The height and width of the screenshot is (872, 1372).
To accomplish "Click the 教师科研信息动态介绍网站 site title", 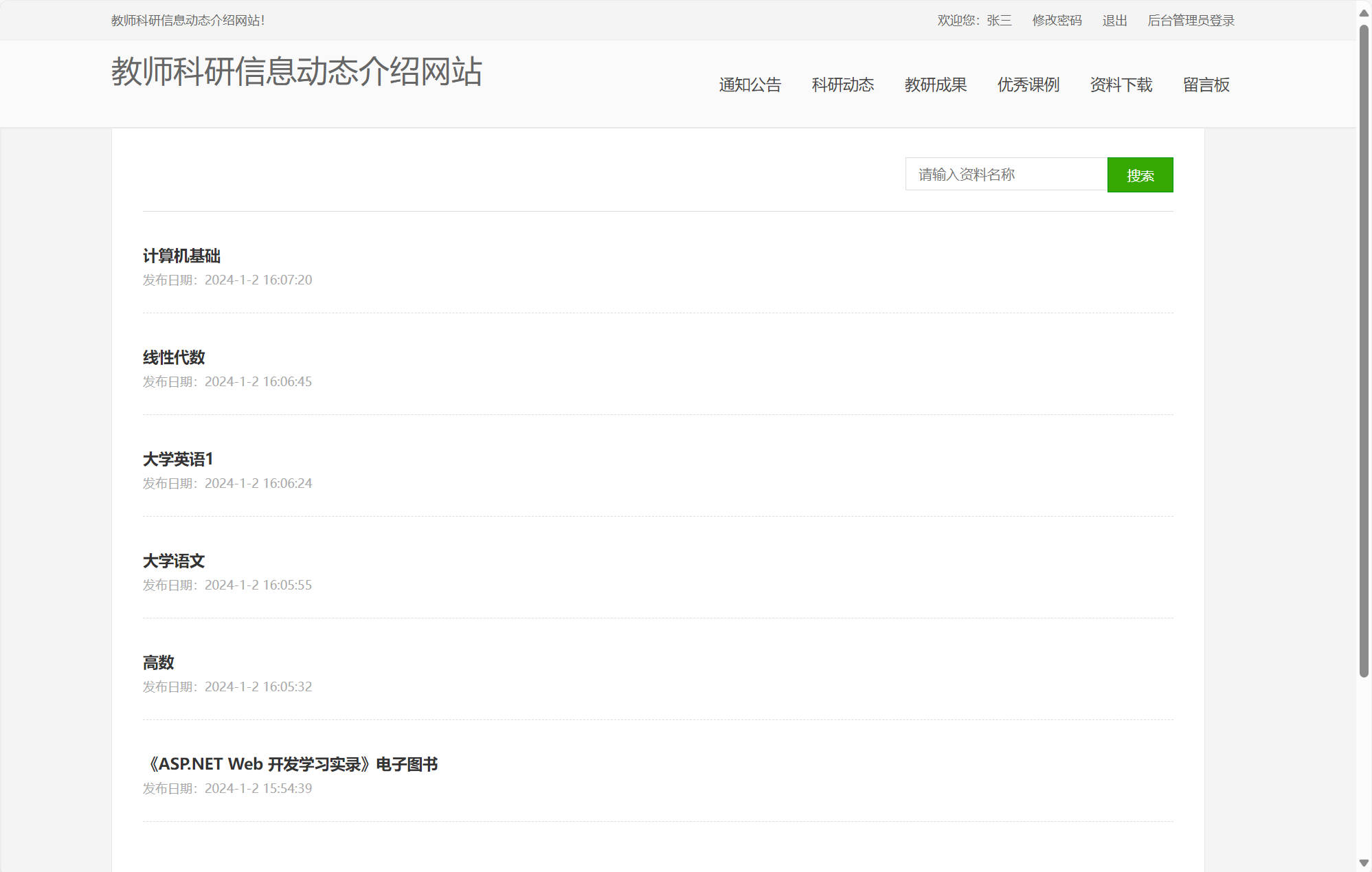I will click(297, 71).
